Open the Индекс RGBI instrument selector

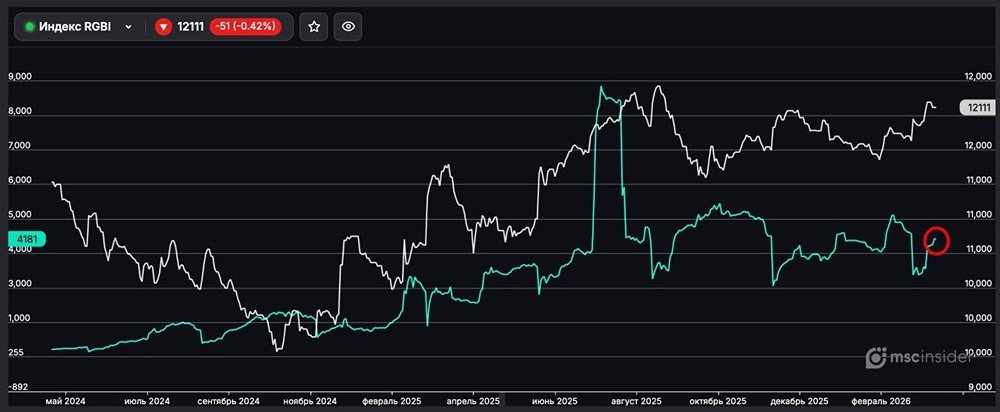78,27
